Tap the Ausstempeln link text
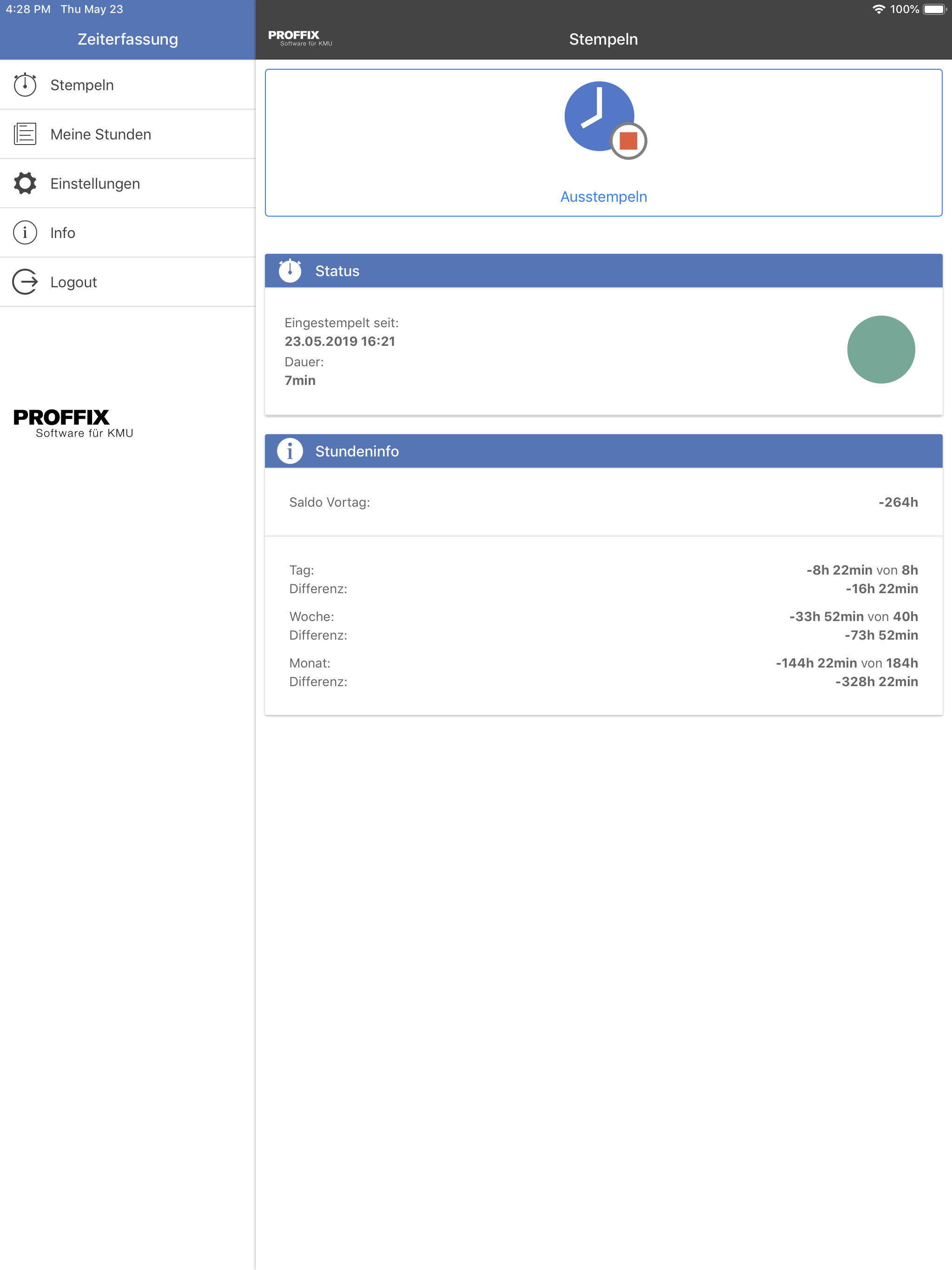952x1270 pixels. (603, 197)
